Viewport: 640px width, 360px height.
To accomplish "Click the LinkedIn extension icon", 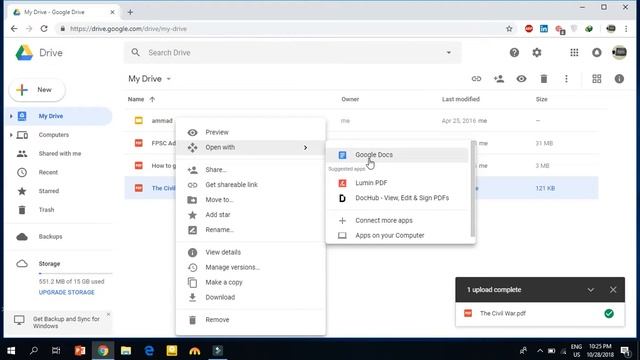I will (x=544, y=29).
